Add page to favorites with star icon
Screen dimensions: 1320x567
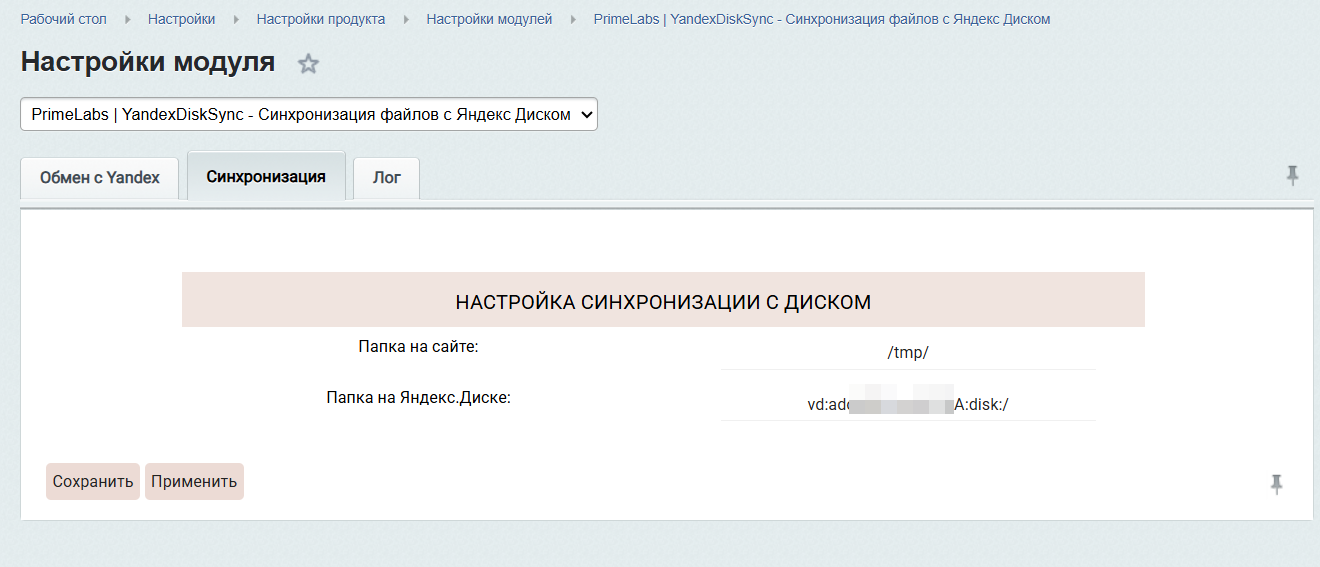[309, 64]
